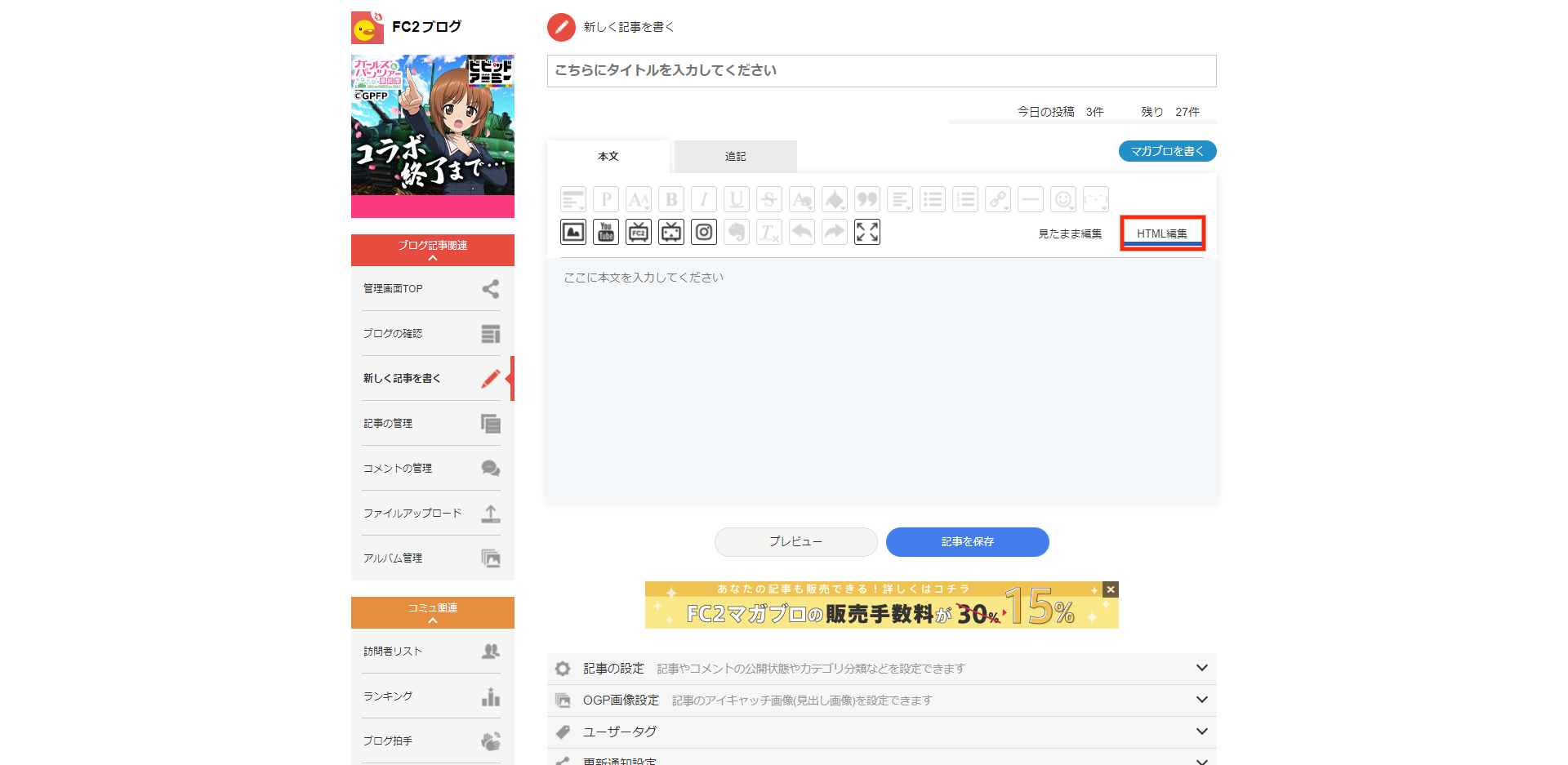This screenshot has height=765, width=1568.
Task: Open the insert link dropdown
Action: tap(998, 199)
